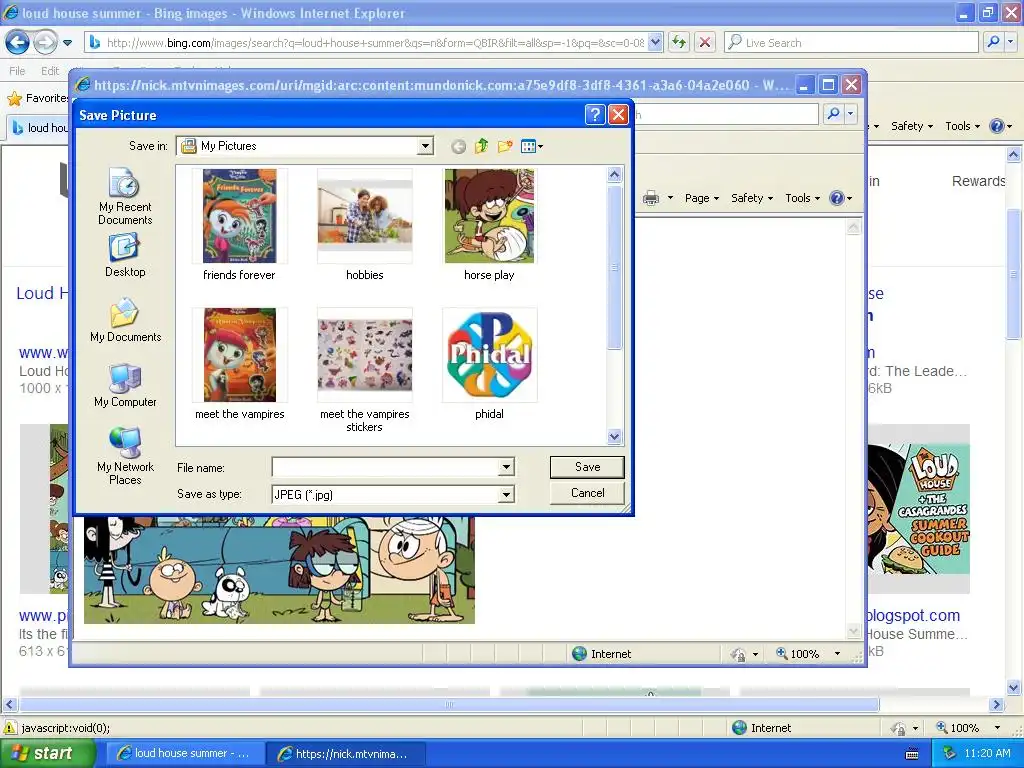Expand the Save as type dropdown
Screen dimensions: 1024x768
tap(506, 494)
